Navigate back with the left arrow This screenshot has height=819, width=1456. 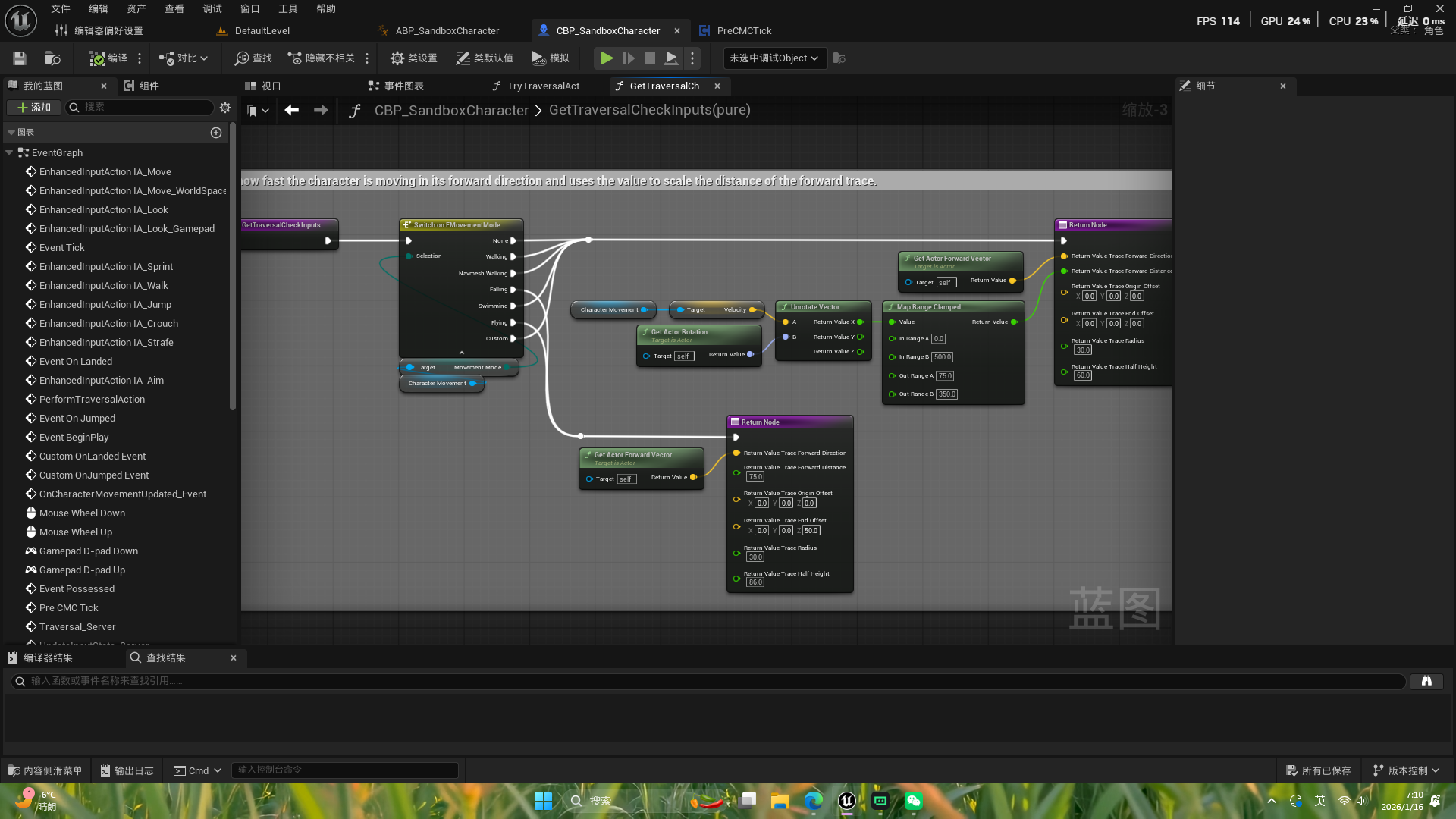[291, 111]
